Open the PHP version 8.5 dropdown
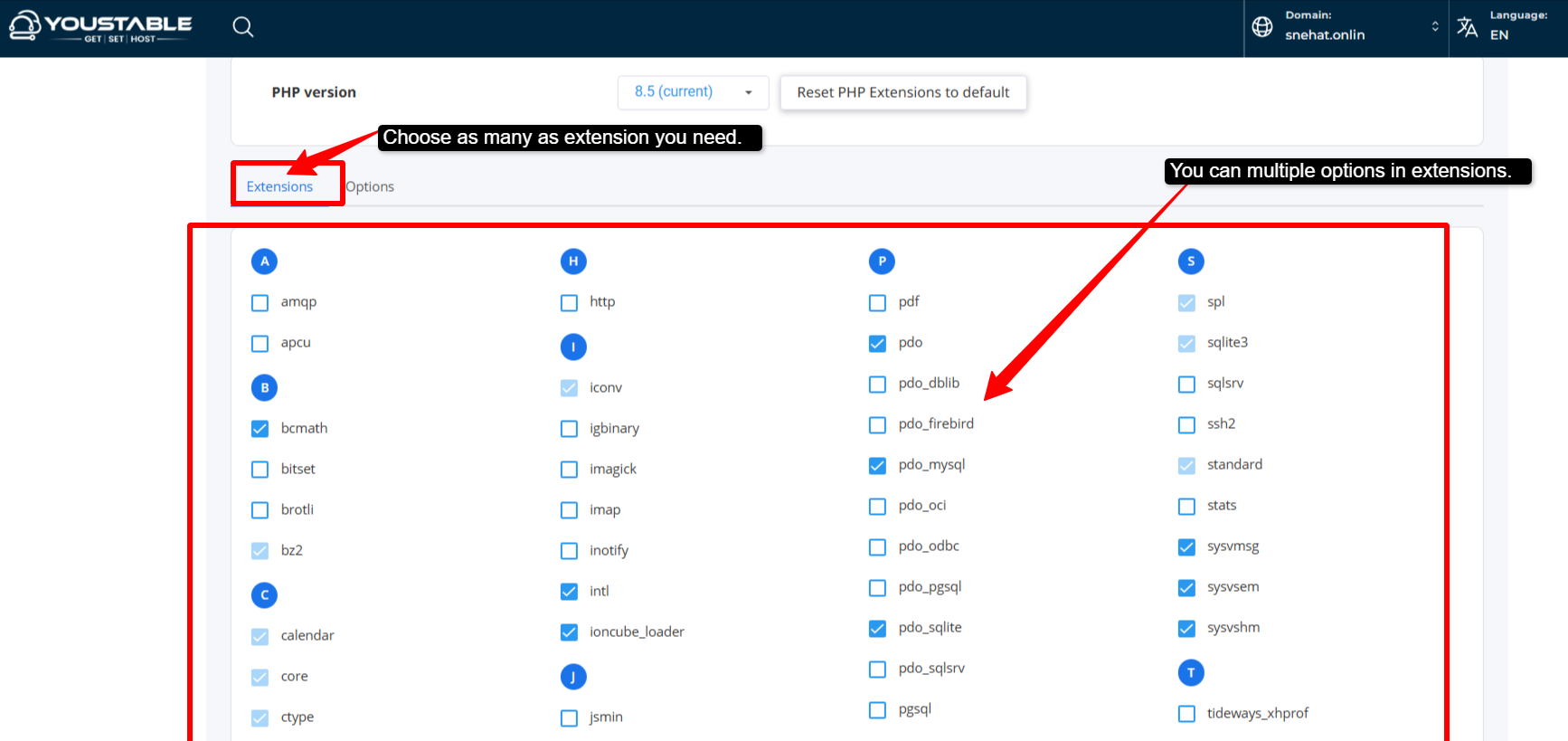The width and height of the screenshot is (1568, 741). click(693, 92)
